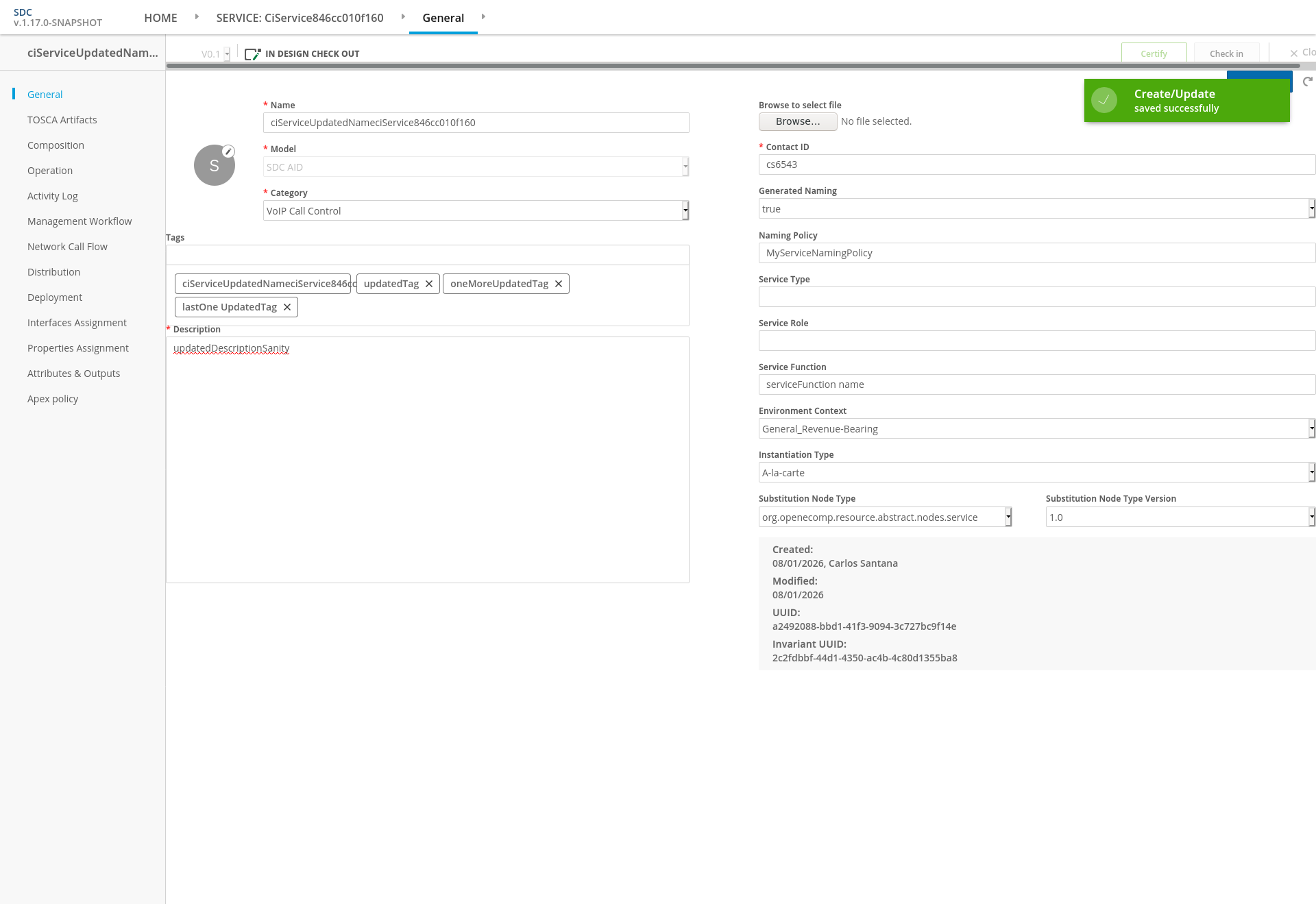Click the Description text area
The height and width of the screenshot is (904, 1316).
coord(427,460)
